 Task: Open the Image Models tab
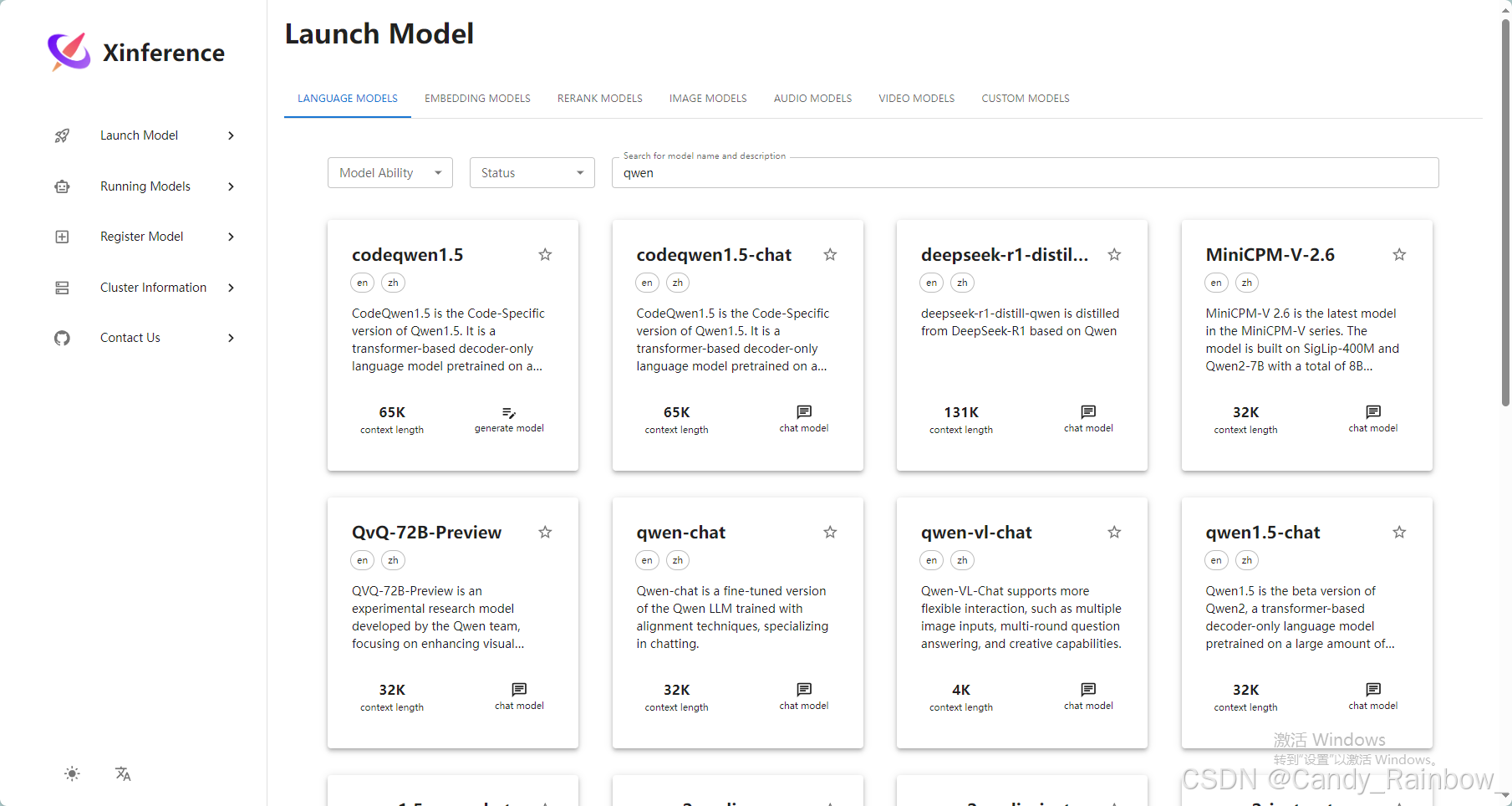coord(708,99)
